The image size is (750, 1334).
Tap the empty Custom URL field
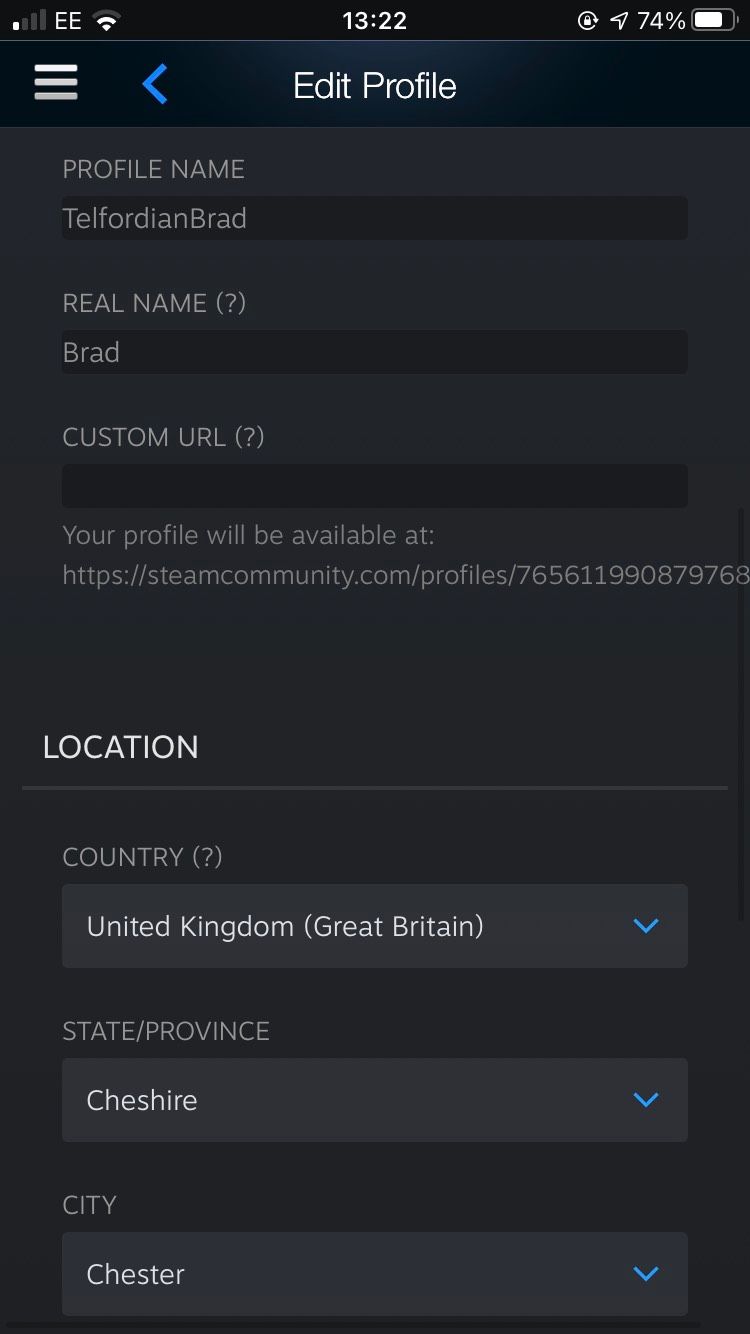[374, 486]
